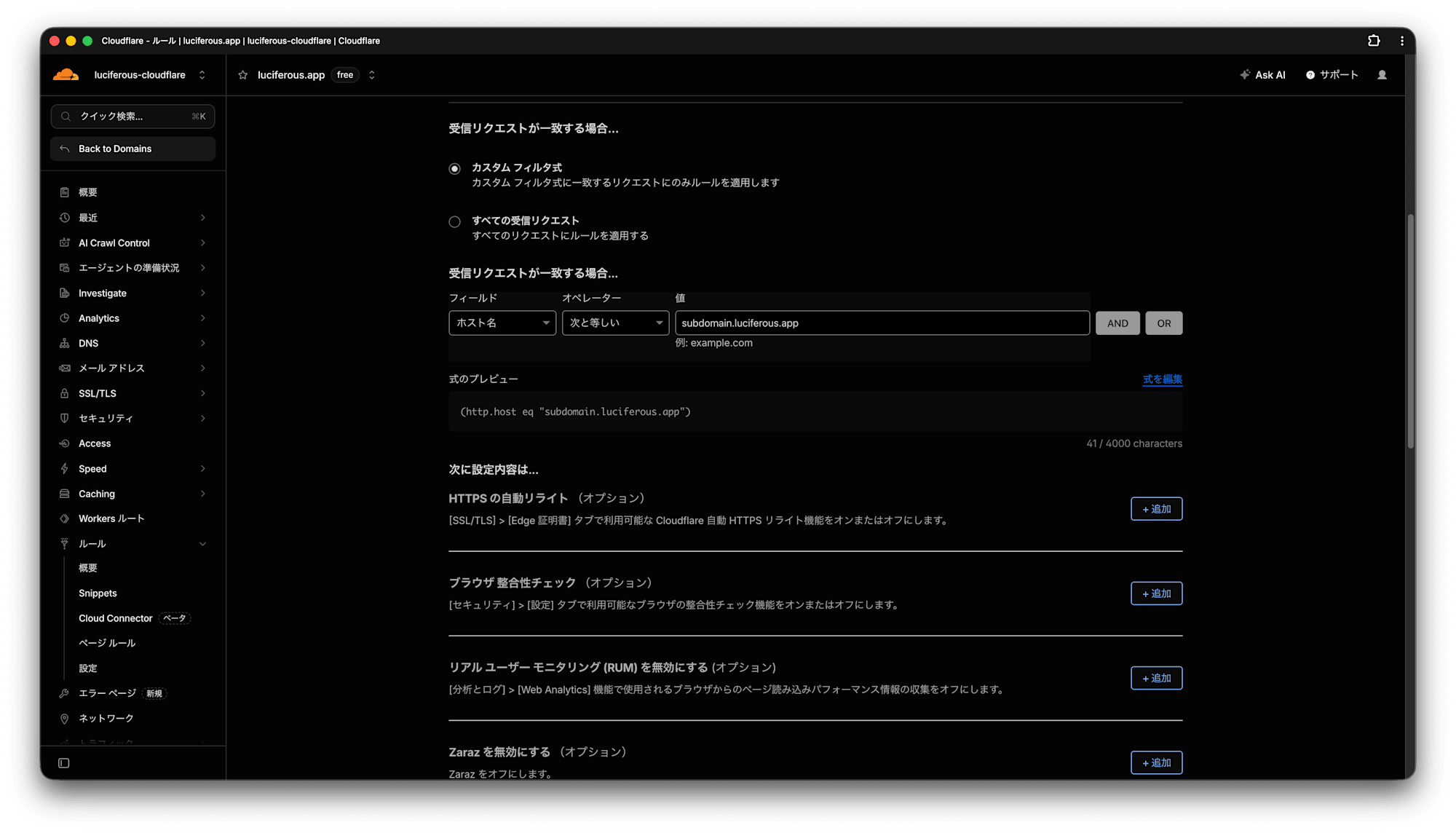Click the Analytics chart icon
Screen dimensions: 1456x833
click(65, 318)
